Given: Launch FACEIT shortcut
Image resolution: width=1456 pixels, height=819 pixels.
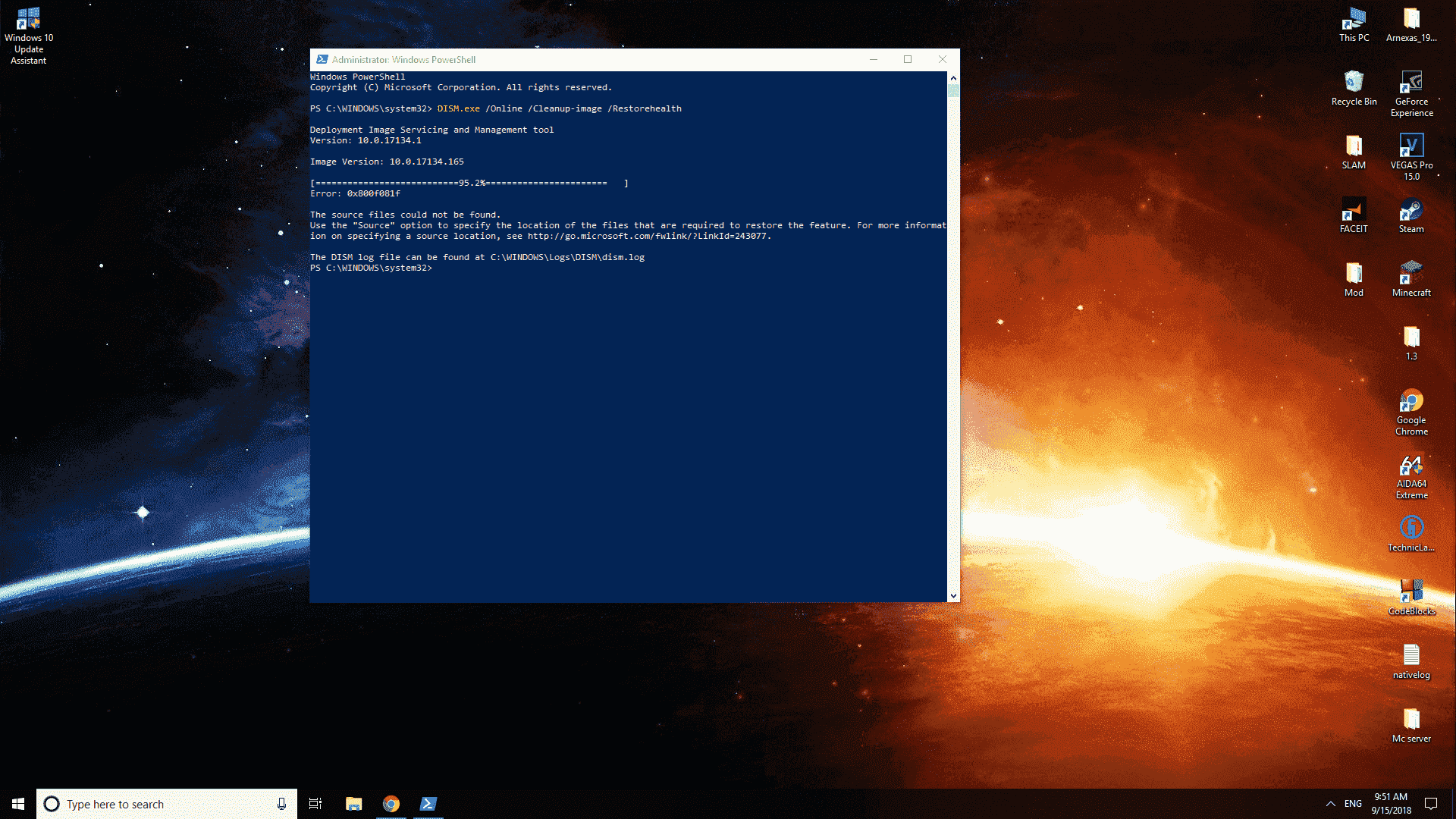Looking at the screenshot, I should 1354,216.
